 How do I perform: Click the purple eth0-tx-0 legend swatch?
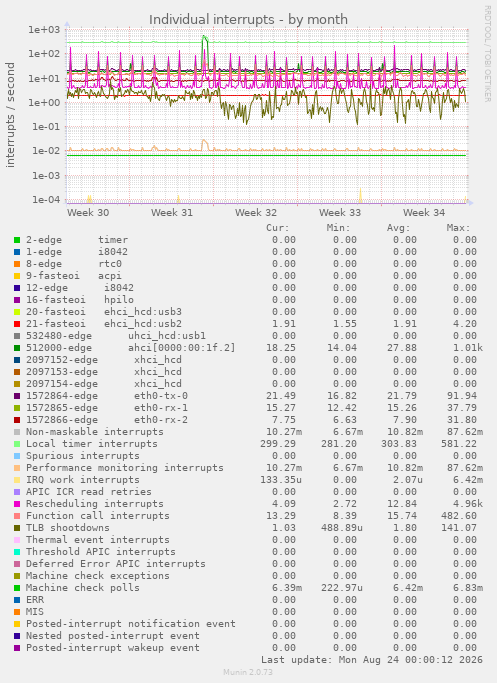[x=17, y=396]
